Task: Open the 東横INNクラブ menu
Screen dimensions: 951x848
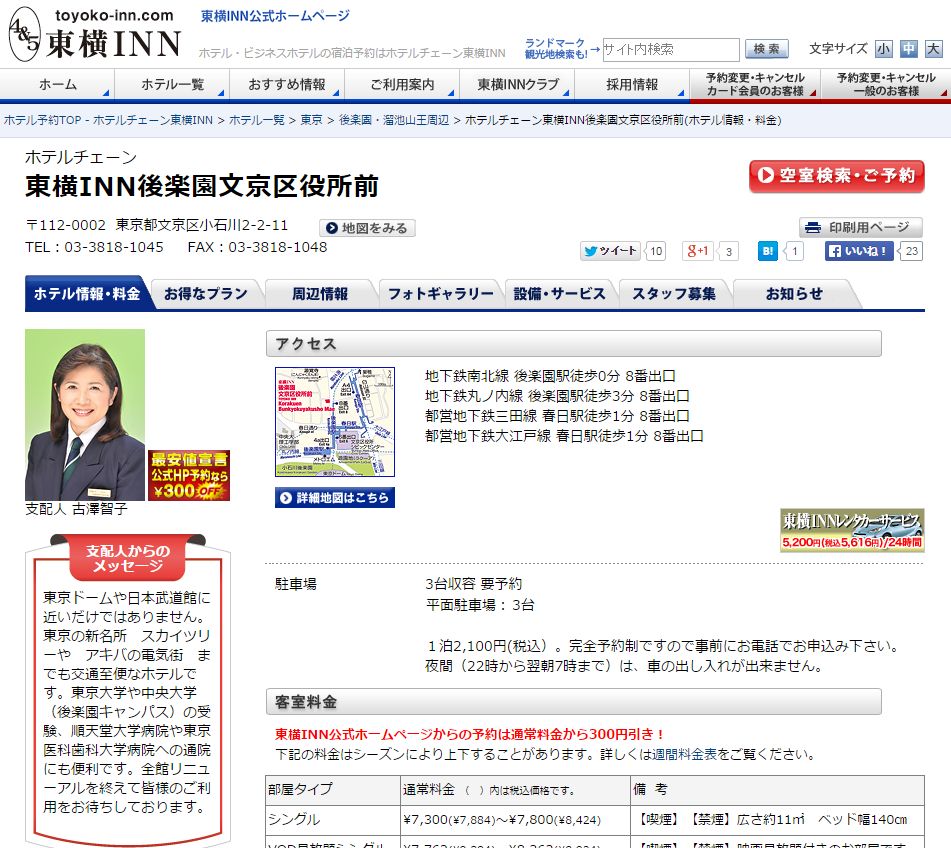Action: (517, 84)
